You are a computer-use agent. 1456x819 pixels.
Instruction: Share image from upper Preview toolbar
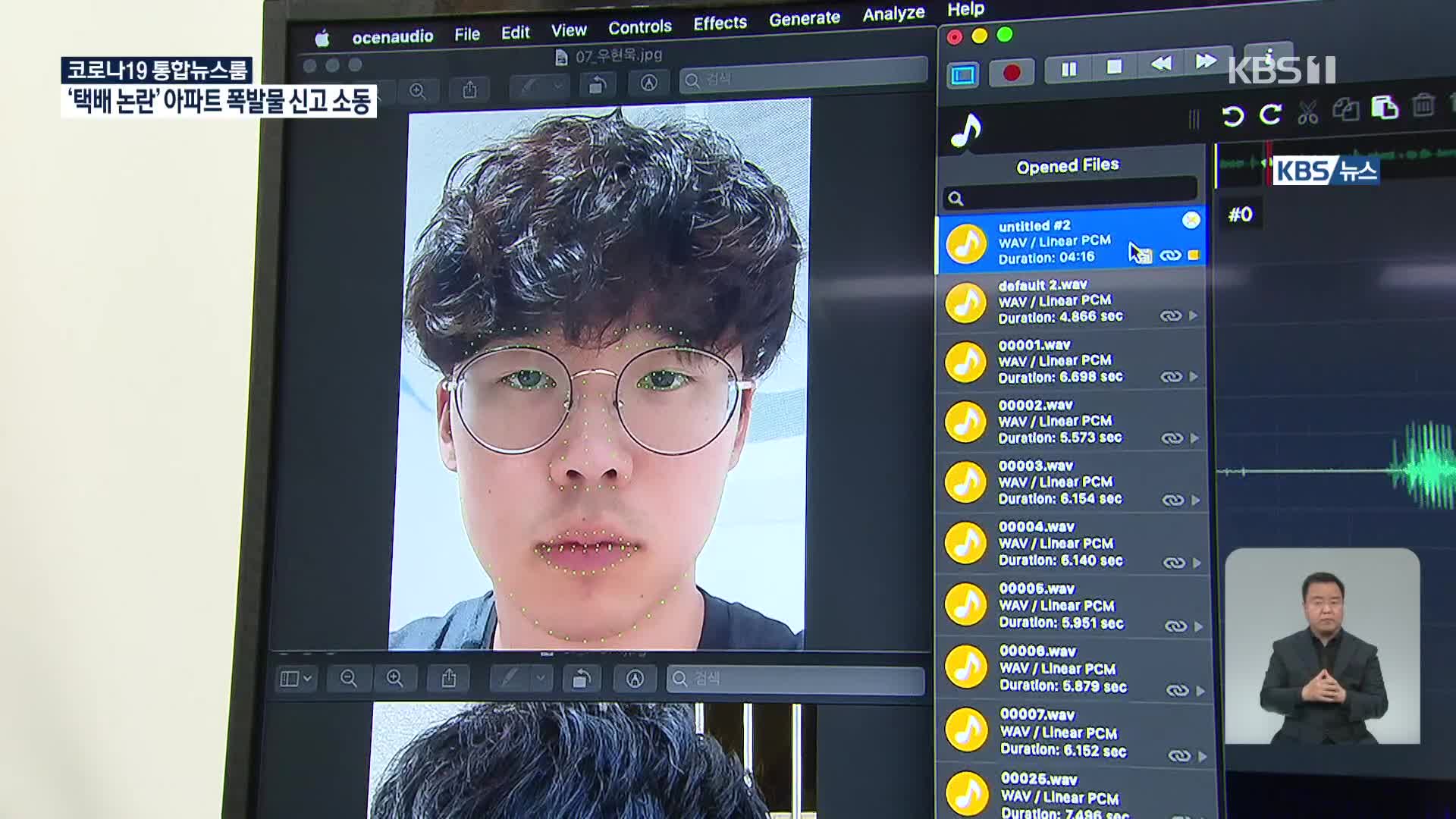(x=469, y=90)
